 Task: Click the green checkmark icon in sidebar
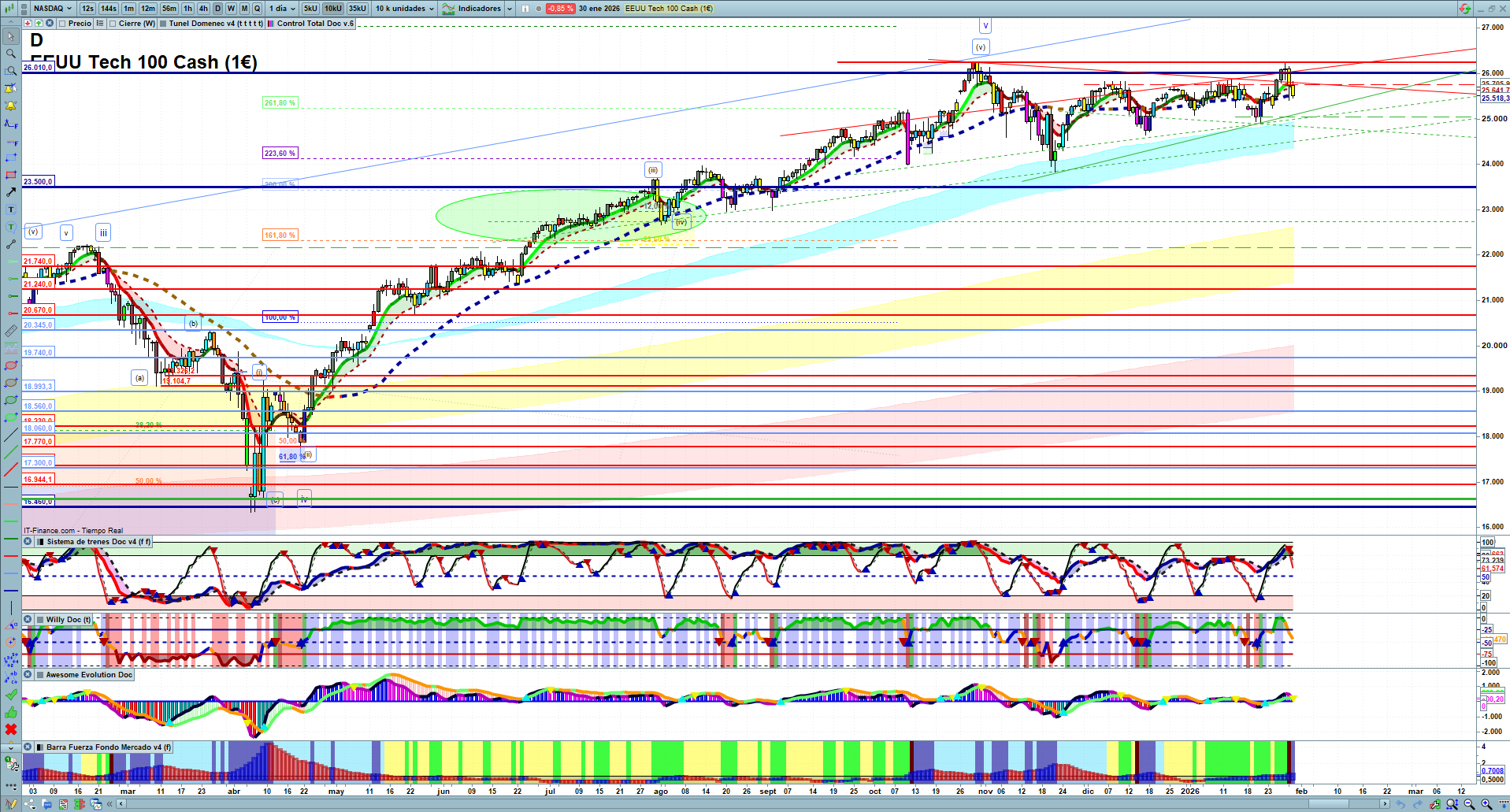pyautogui.click(x=11, y=695)
